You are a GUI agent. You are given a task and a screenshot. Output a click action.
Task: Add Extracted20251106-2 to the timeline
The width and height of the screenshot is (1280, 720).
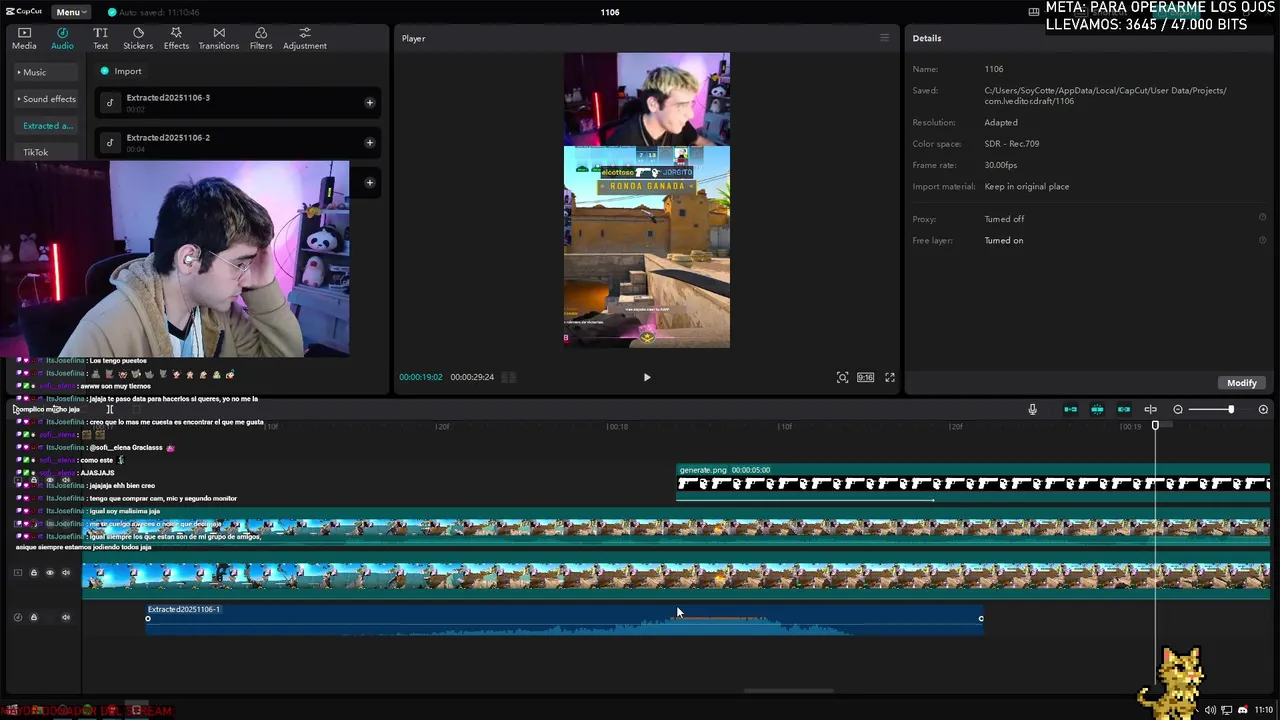pyautogui.click(x=369, y=142)
